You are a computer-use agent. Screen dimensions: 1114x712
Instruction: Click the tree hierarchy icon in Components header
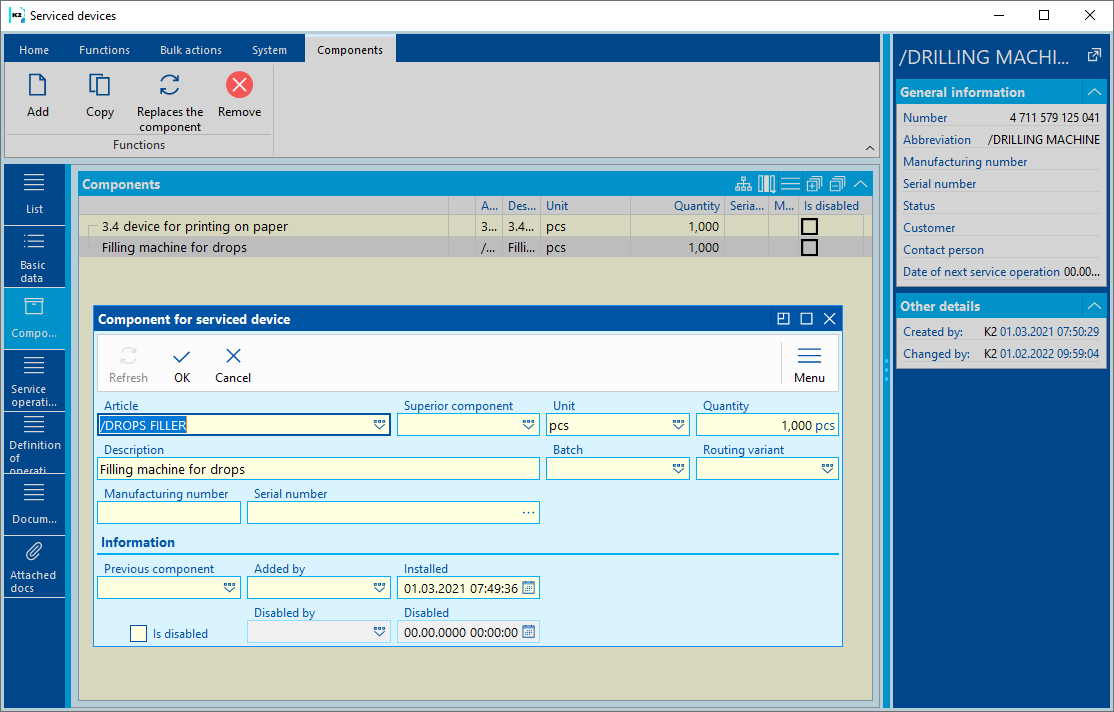(743, 184)
